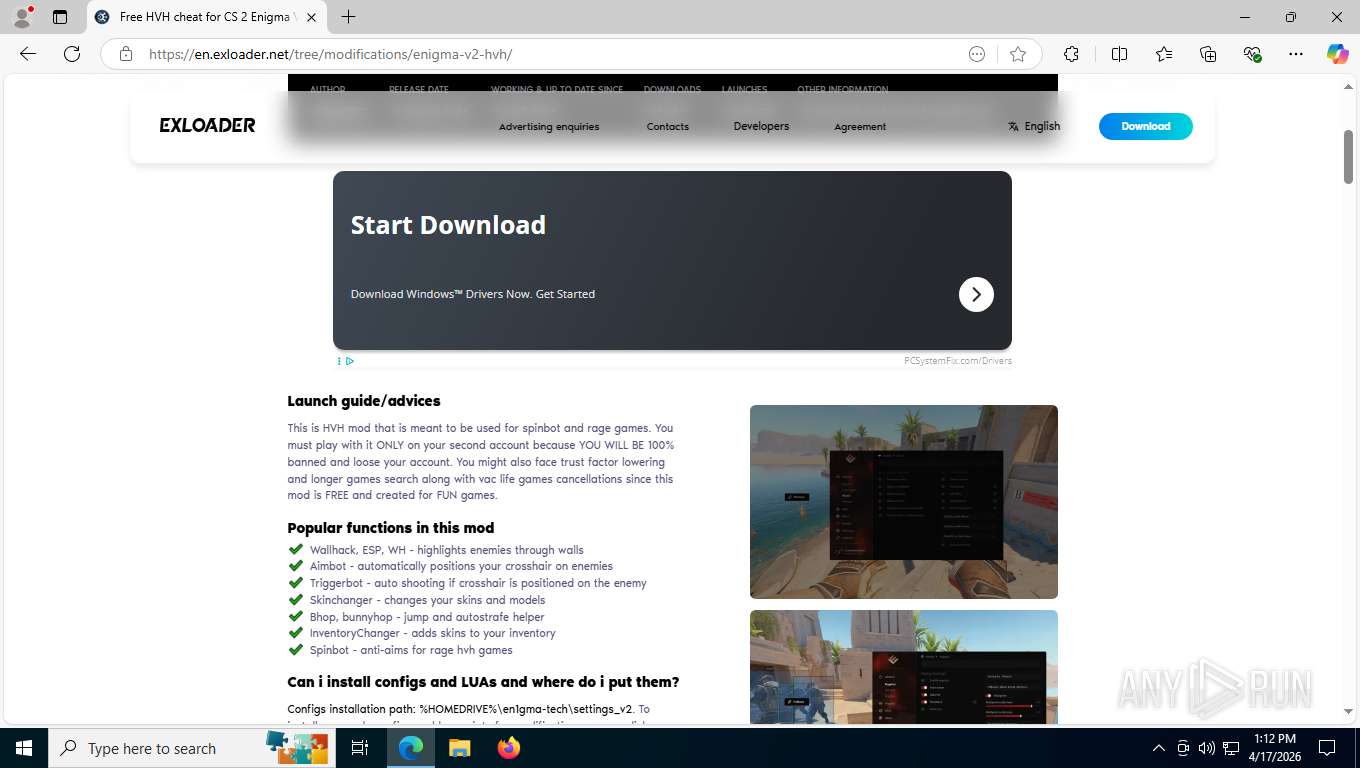This screenshot has width=1360, height=768.
Task: Open Browser essentials heart icon
Action: [1252, 54]
